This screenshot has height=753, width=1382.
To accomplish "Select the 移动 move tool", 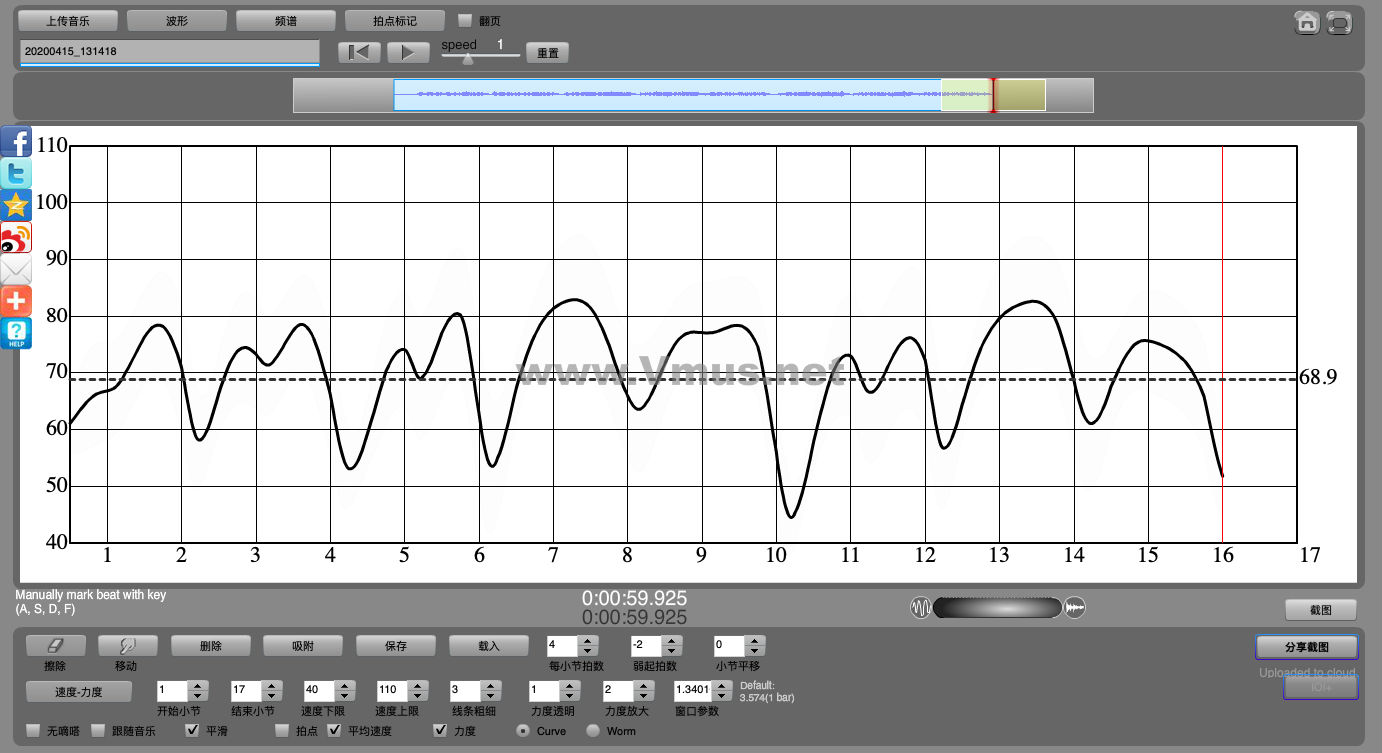I will (127, 646).
